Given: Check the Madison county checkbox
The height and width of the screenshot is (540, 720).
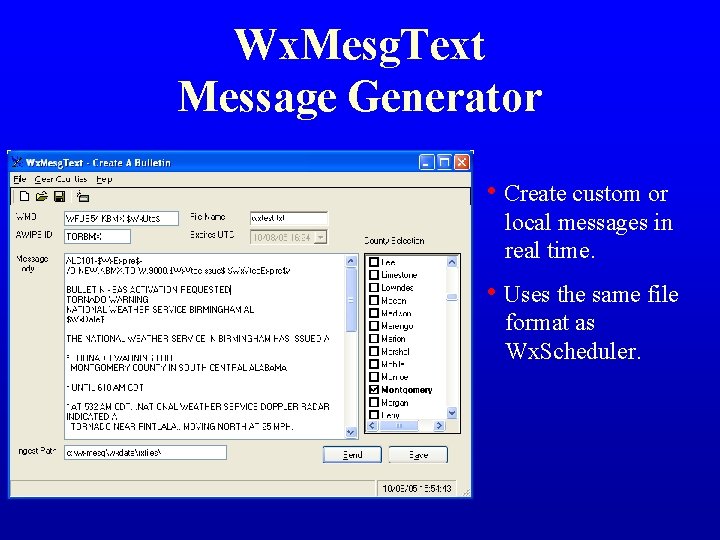Looking at the screenshot, I should click(x=374, y=313).
